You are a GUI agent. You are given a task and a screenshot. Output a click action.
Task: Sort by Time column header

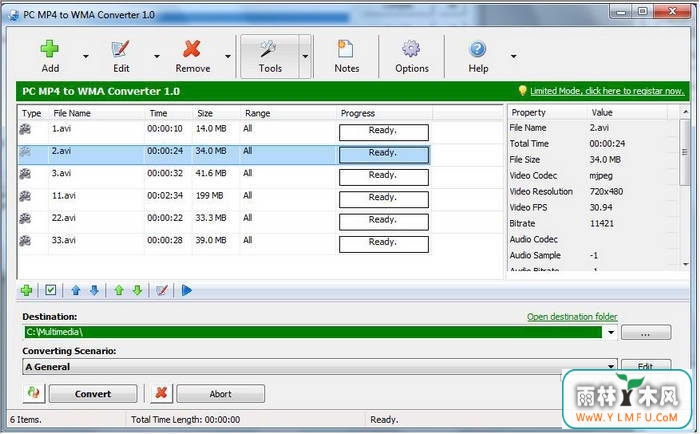[x=168, y=113]
